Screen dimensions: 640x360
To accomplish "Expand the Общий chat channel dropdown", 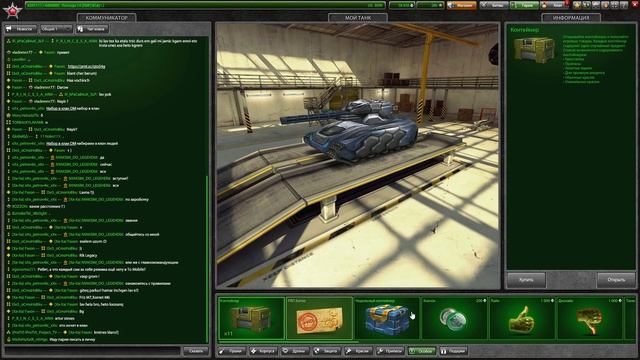I will click(56, 29).
